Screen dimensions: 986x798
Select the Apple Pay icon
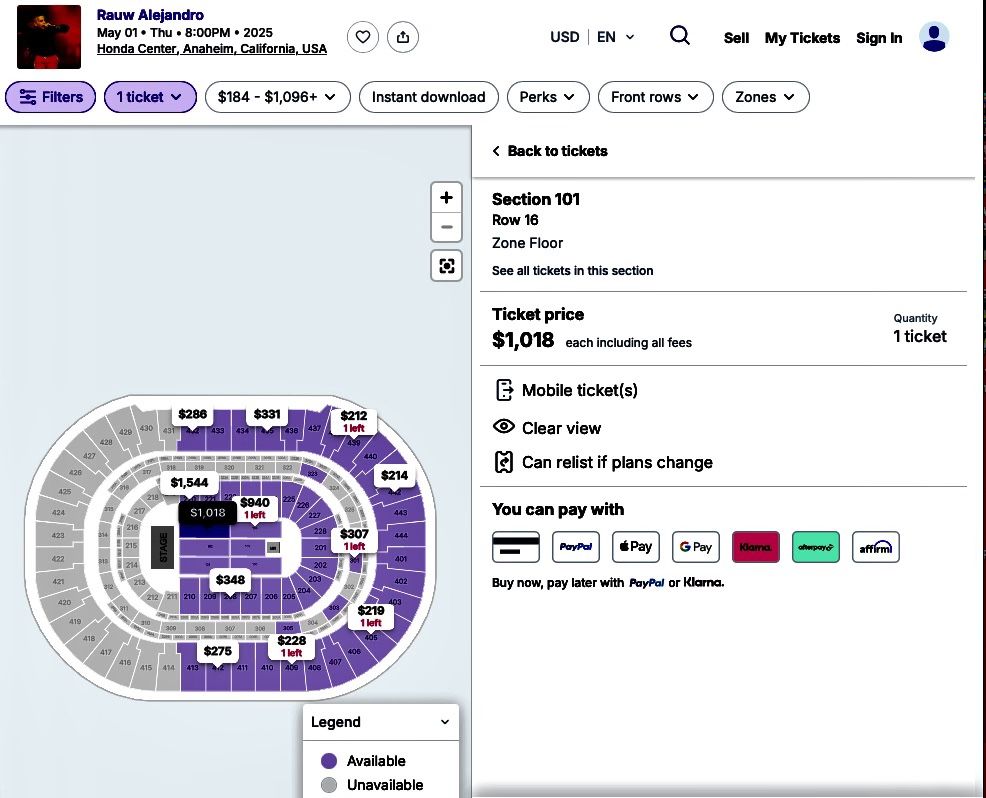click(x=636, y=547)
